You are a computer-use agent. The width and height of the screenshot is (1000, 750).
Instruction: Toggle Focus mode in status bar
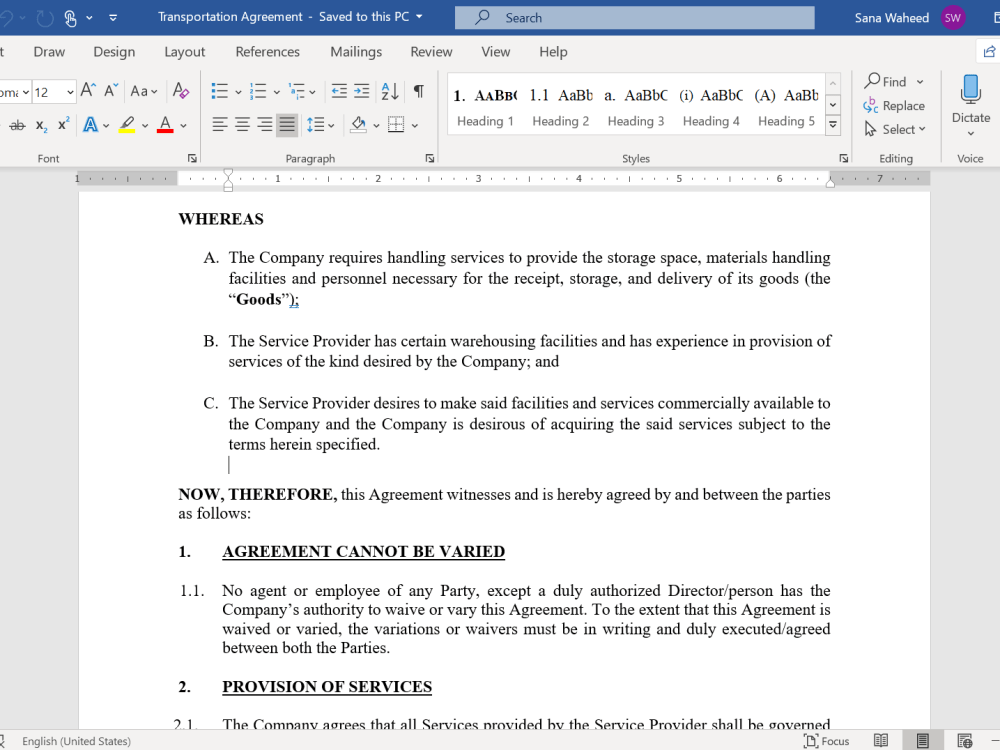827,740
